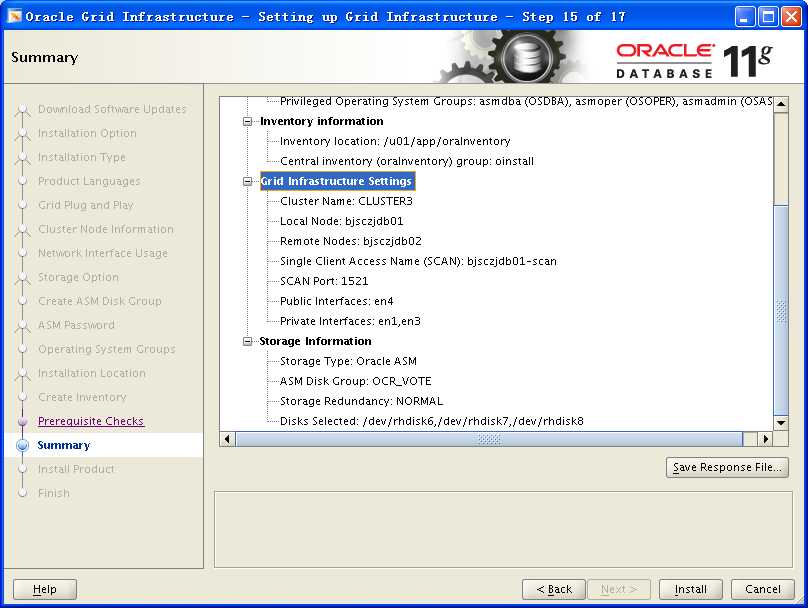Select the Storage Type: Oracle ASM row
Image resolution: width=808 pixels, height=608 pixels.
coord(348,361)
